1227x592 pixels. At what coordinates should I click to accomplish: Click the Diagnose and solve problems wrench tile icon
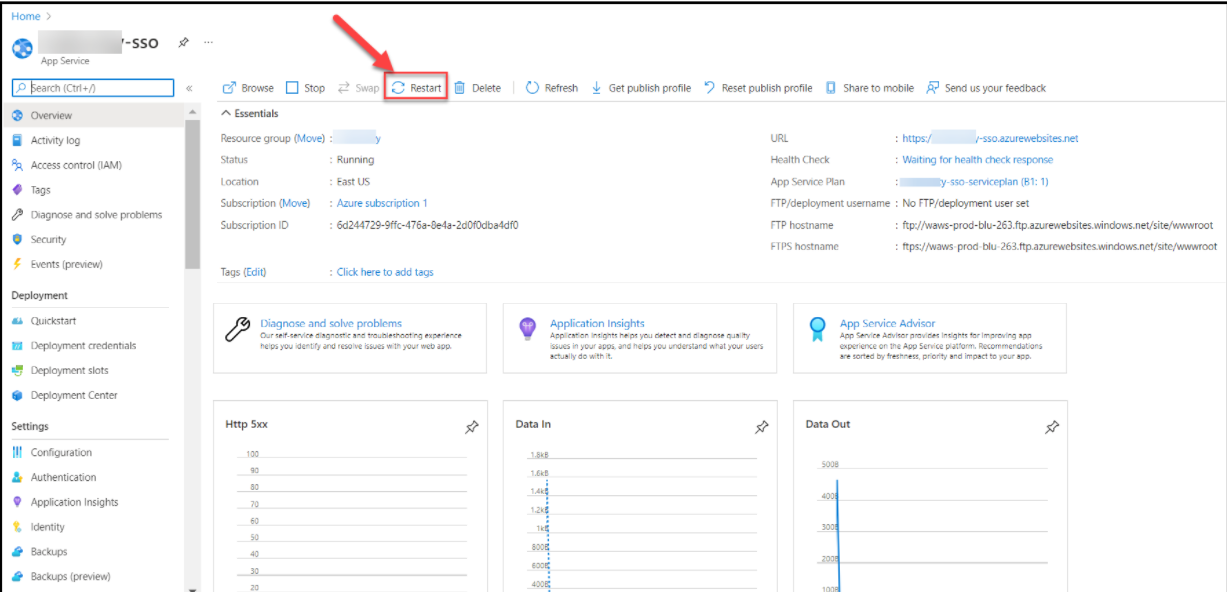click(x=238, y=330)
